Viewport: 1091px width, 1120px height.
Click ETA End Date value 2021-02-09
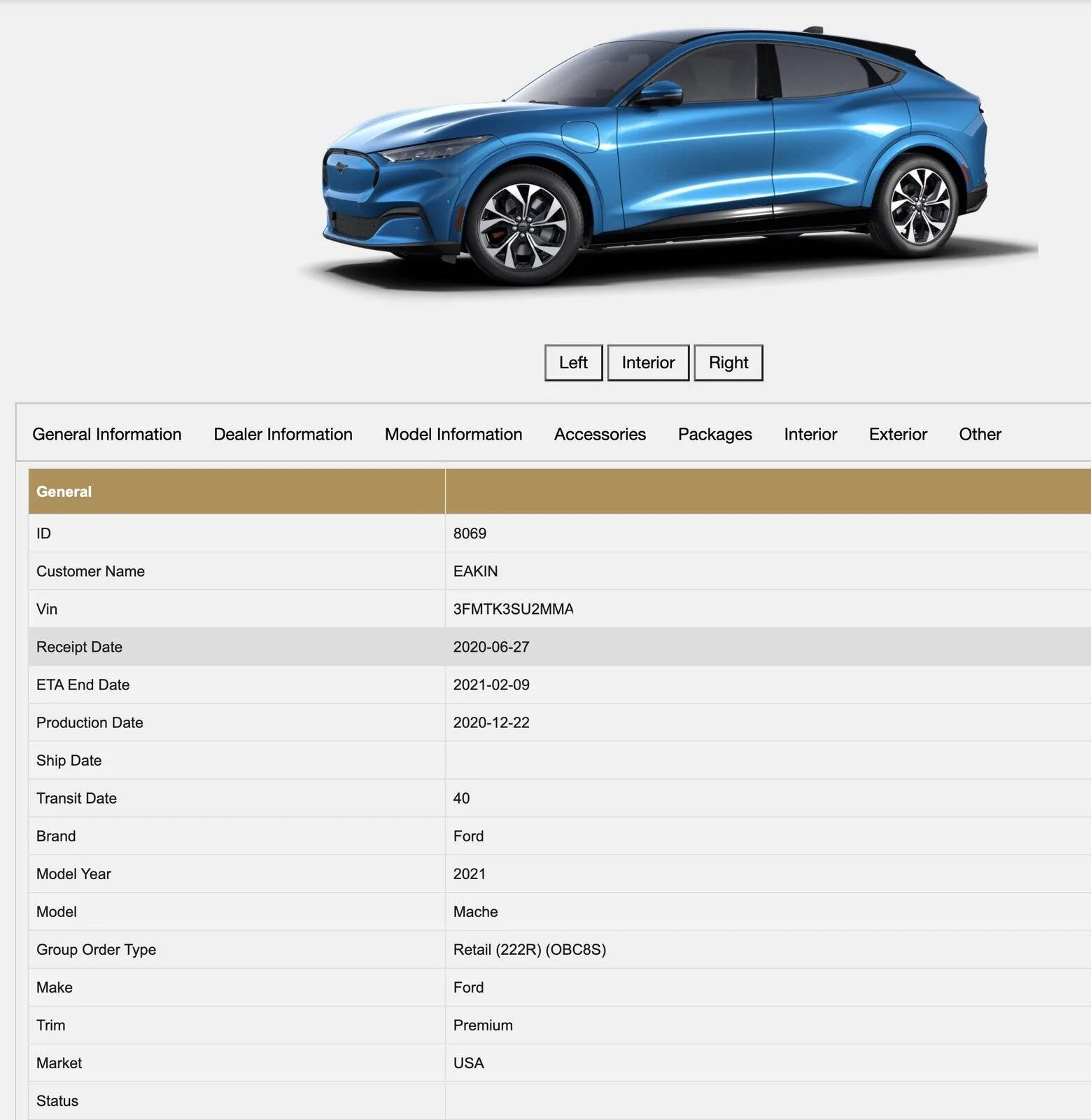click(491, 685)
